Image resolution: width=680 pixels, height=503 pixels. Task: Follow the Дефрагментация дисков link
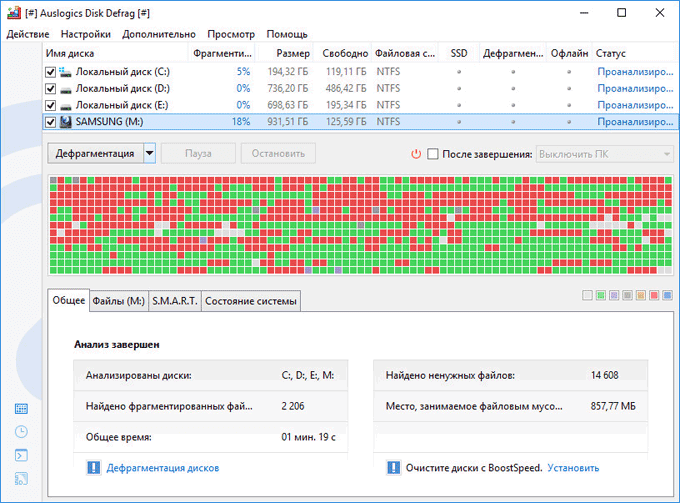163,468
